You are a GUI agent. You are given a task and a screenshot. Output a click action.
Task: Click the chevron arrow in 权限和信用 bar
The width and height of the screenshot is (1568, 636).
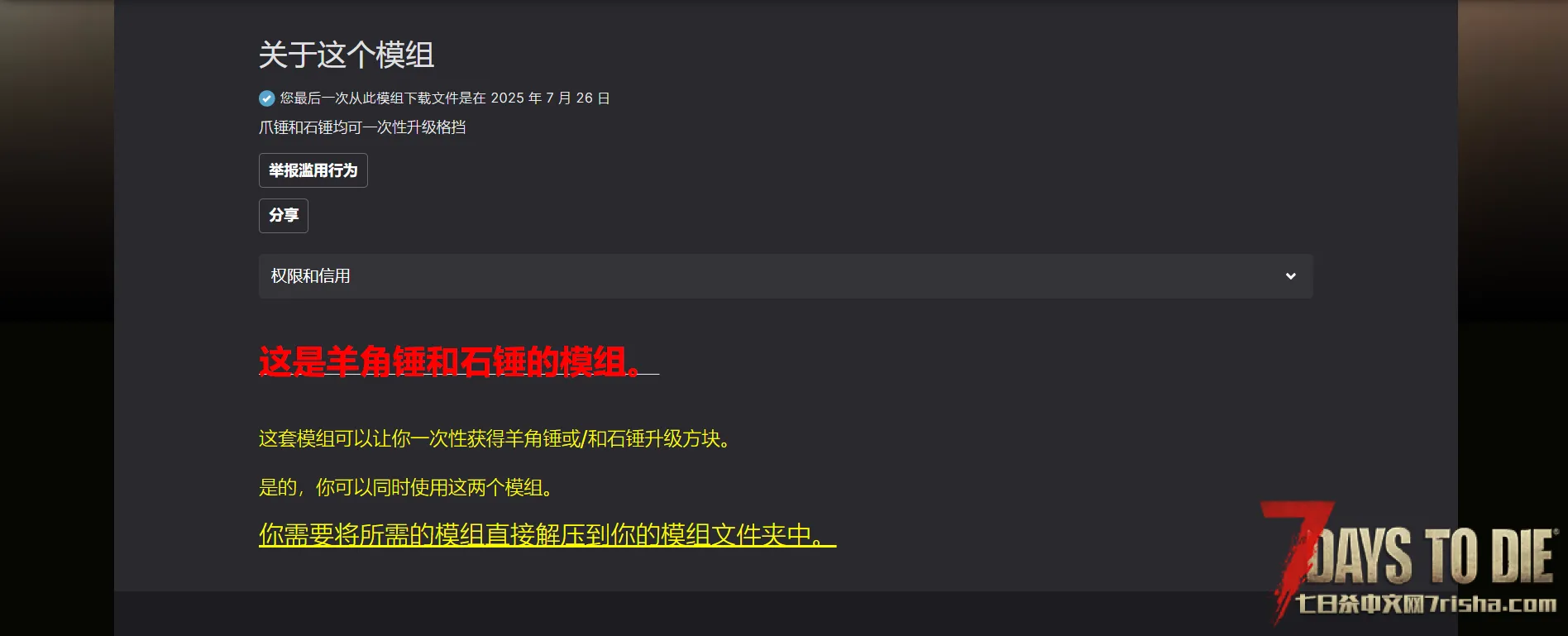tap(1291, 276)
